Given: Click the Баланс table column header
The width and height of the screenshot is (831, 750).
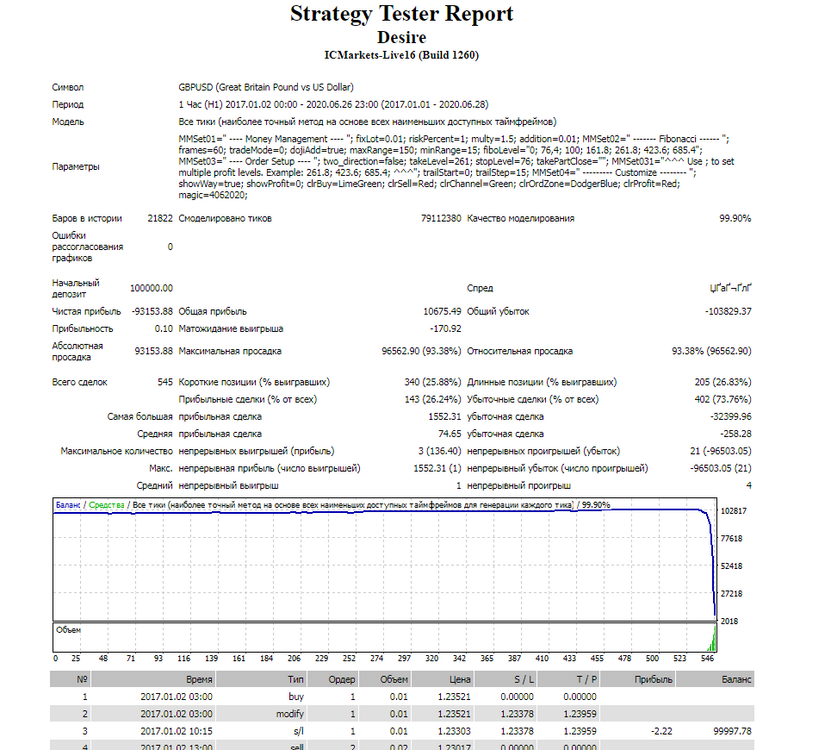Looking at the screenshot, I should 715,679.
